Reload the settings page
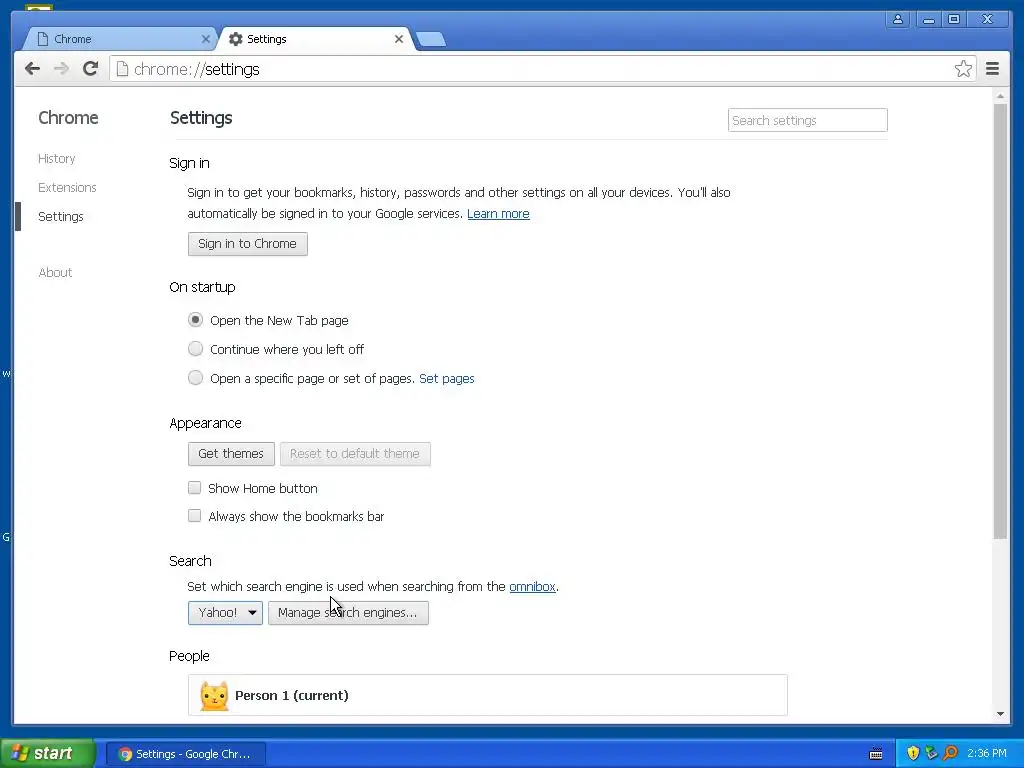The height and width of the screenshot is (768, 1024). click(x=91, y=69)
